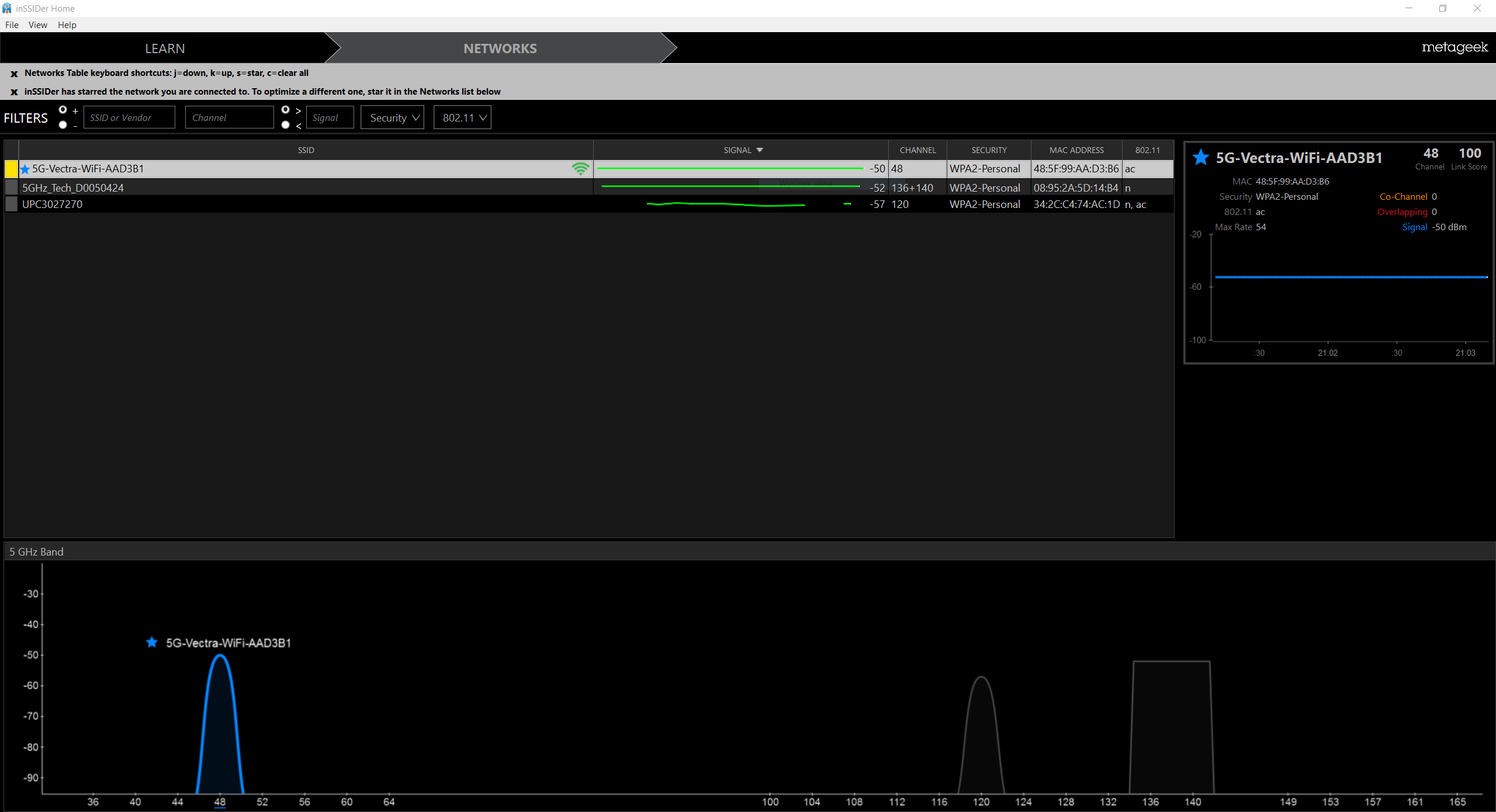Dismiss the keyboard shortcuts notification

pos(14,74)
